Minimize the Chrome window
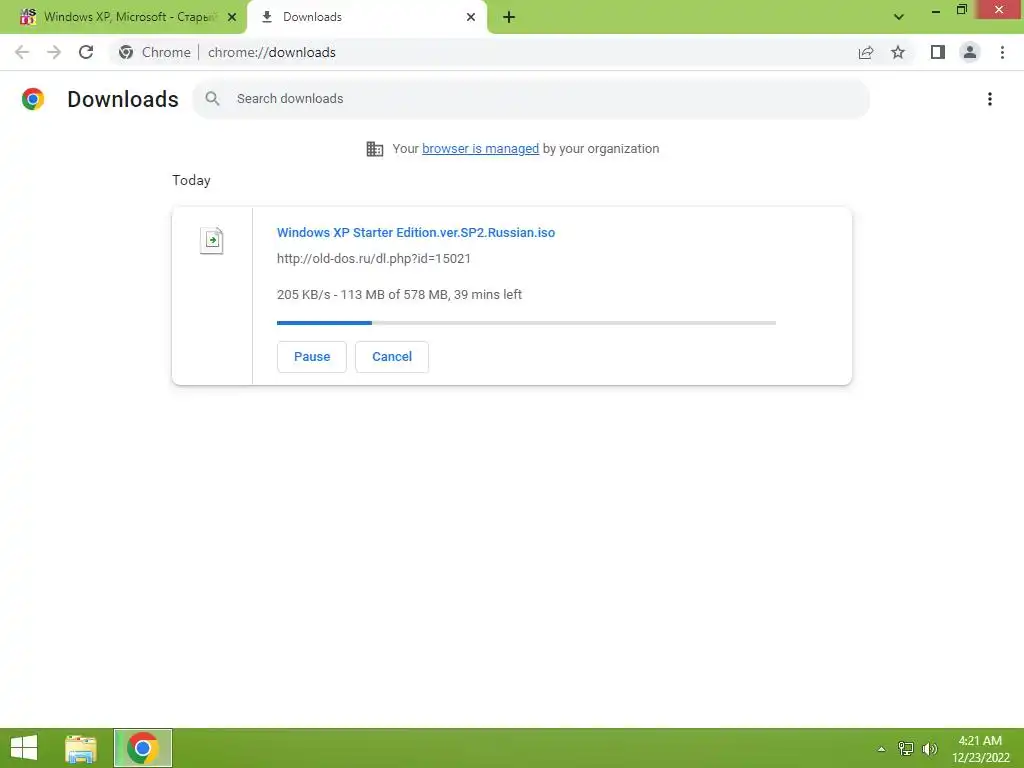The width and height of the screenshot is (1024, 768). (936, 10)
